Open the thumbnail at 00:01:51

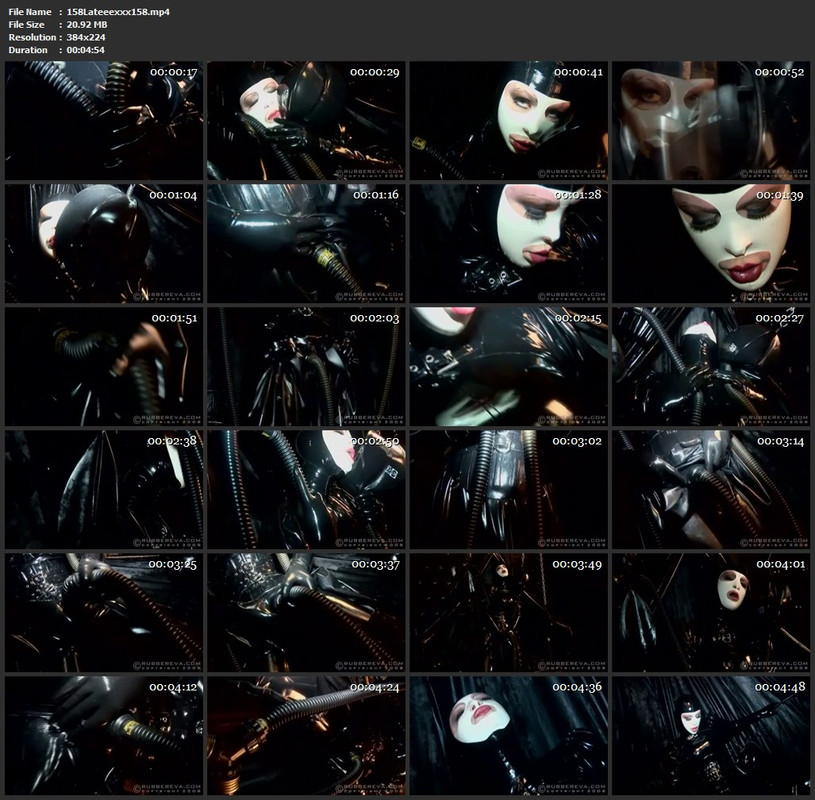(x=104, y=366)
